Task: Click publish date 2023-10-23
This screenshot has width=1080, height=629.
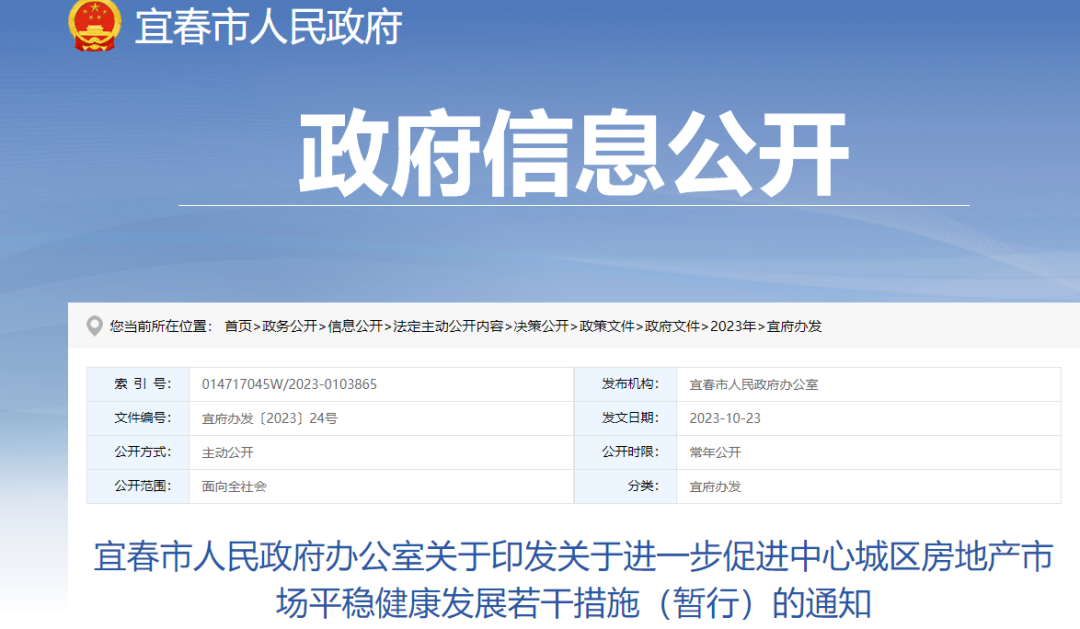Action: pos(725,418)
